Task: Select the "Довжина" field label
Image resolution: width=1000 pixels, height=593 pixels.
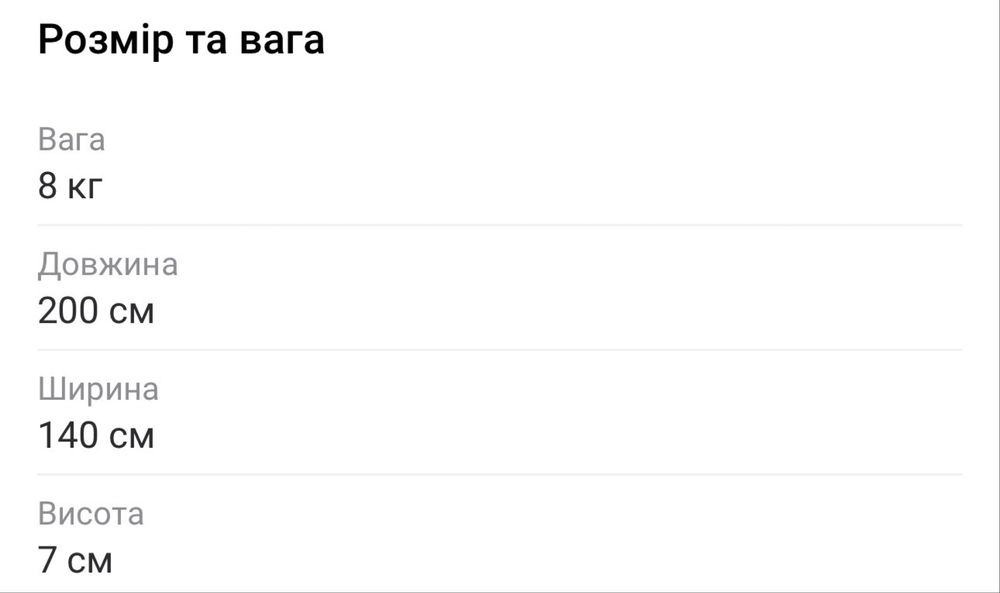Action: 108,265
